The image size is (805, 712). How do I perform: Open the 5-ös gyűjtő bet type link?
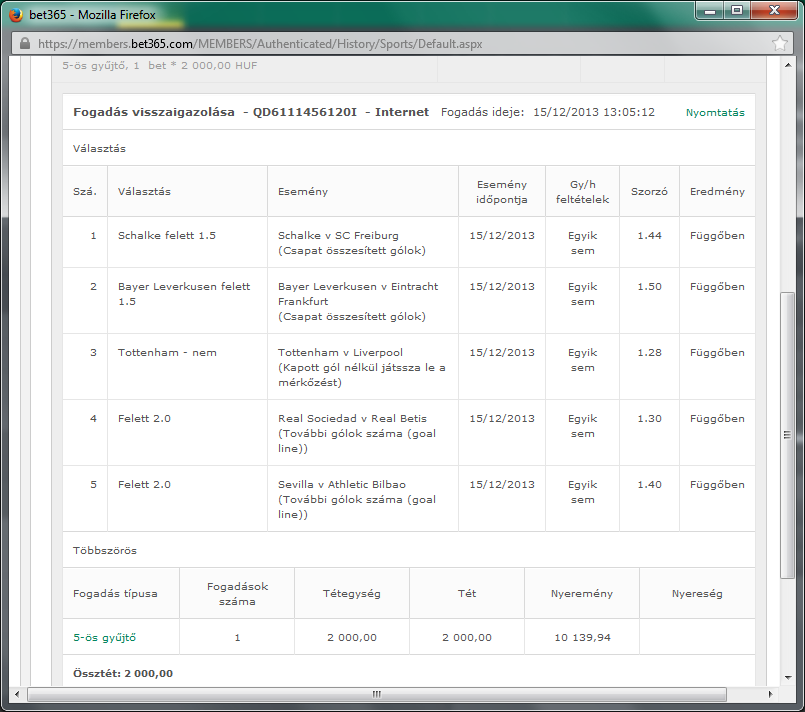pyautogui.click(x=105, y=638)
